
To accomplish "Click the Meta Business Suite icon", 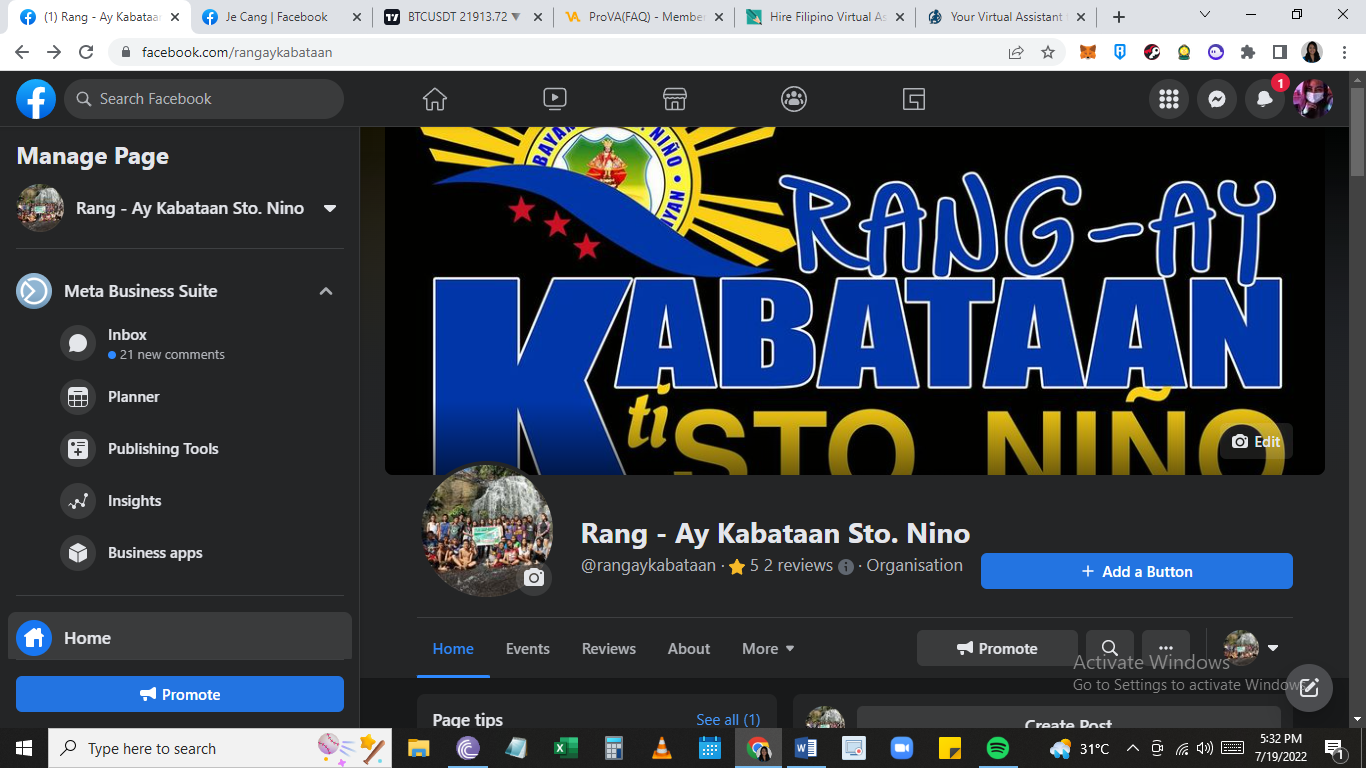I will pos(34,291).
